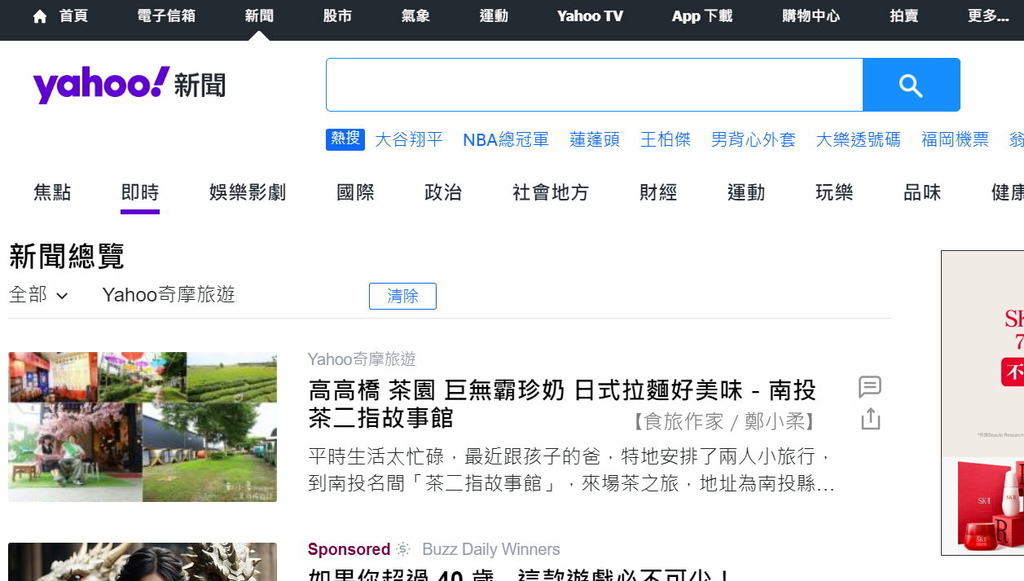The width and height of the screenshot is (1024, 581).
Task: Click 新聞總覽 heading
Action: 67,256
